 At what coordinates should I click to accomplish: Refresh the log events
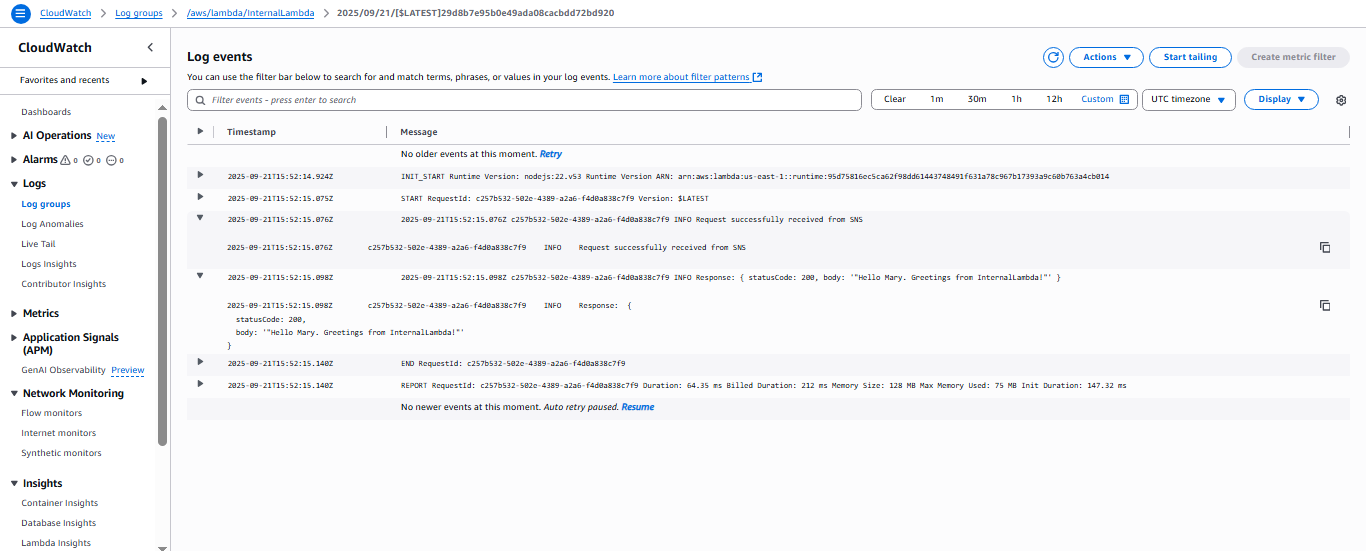coord(1053,57)
